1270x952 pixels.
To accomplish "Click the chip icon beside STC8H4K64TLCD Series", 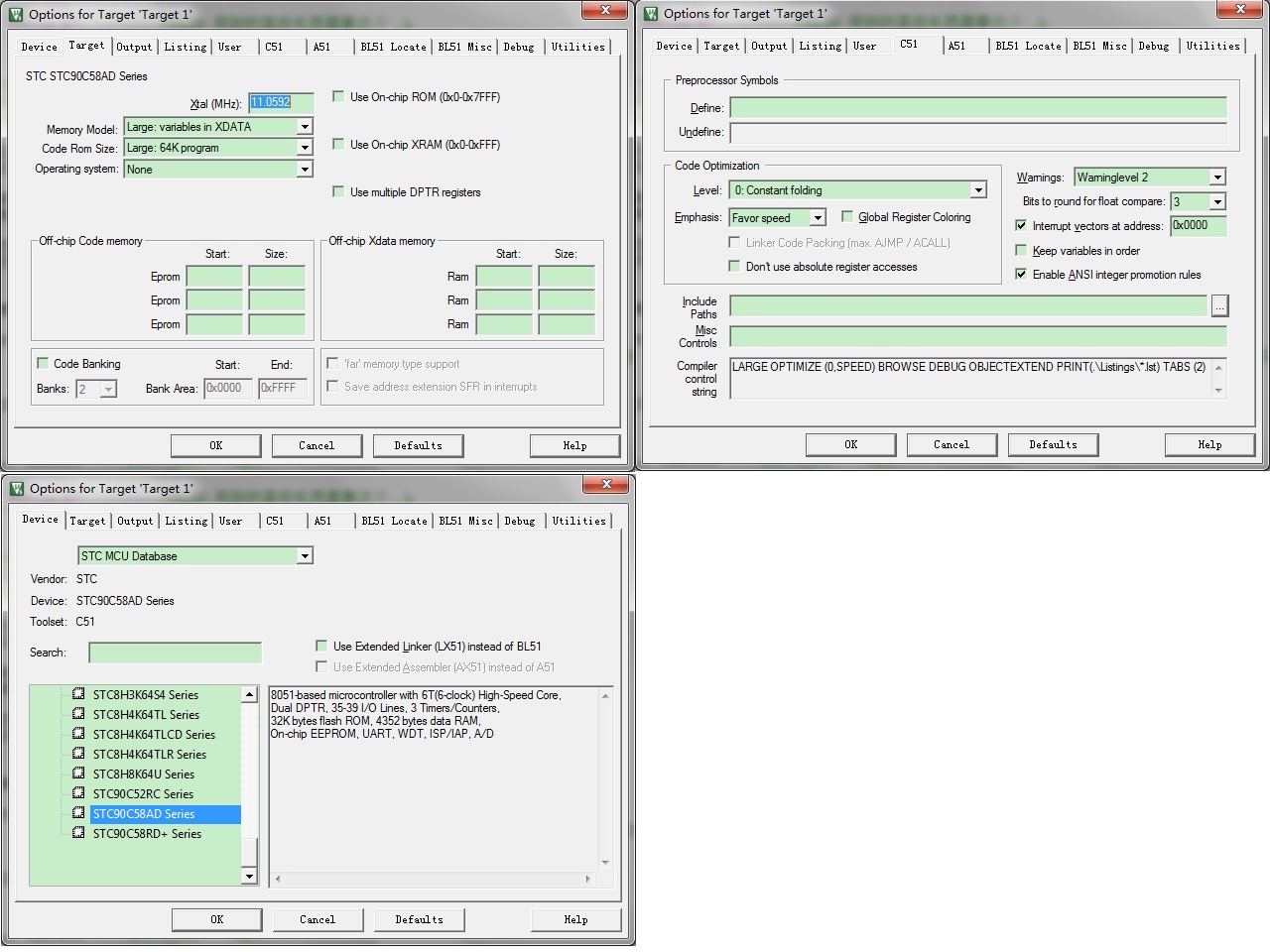I will [78, 734].
